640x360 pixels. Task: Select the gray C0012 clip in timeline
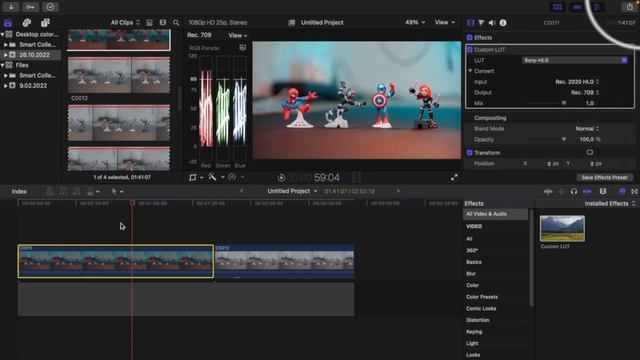coord(284,262)
